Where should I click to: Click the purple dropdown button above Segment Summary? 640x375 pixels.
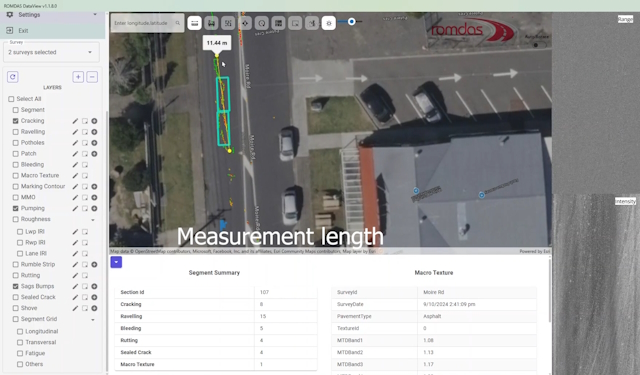coord(116,262)
